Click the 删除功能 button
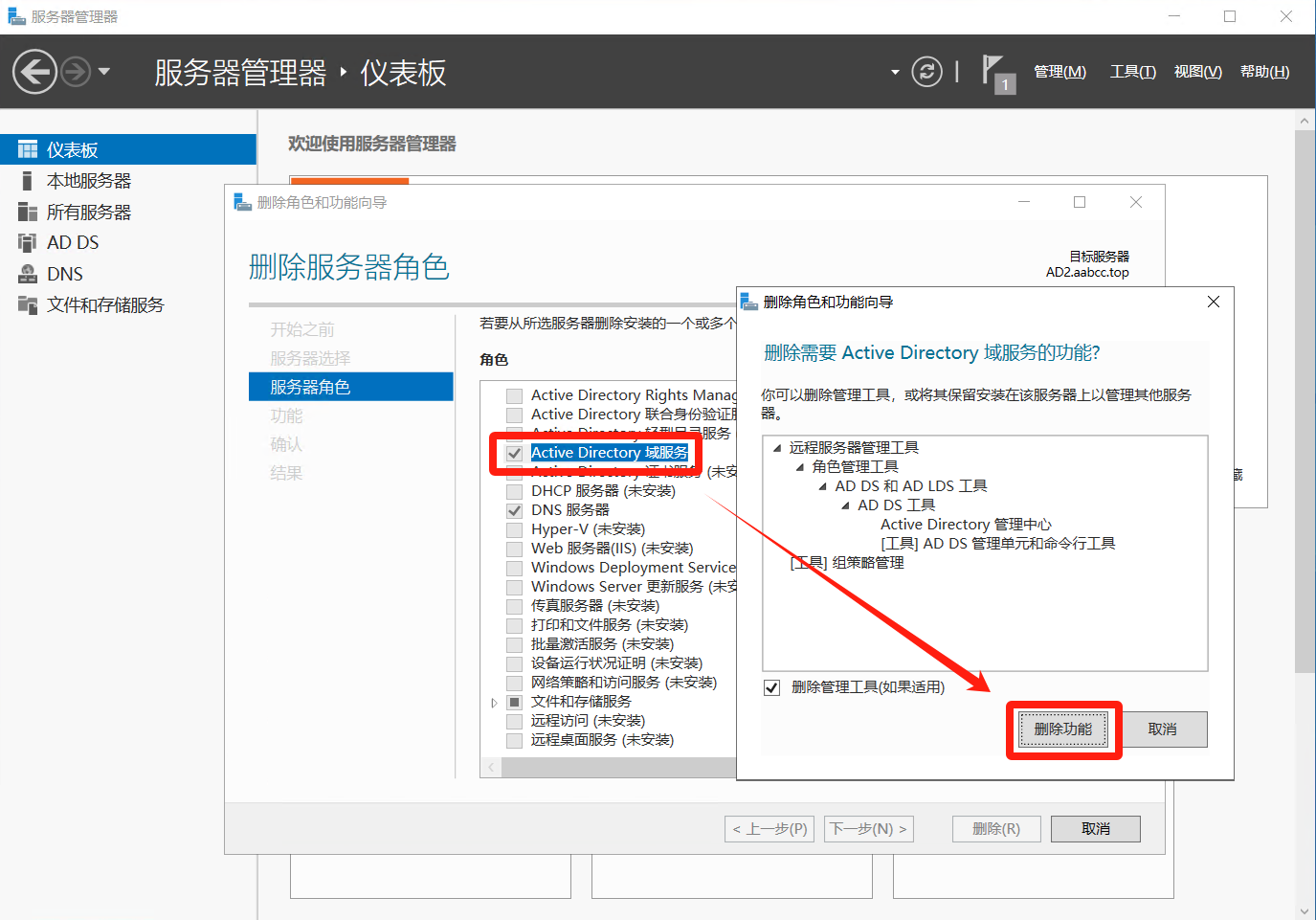Viewport: 1316px width, 920px height. [1062, 729]
